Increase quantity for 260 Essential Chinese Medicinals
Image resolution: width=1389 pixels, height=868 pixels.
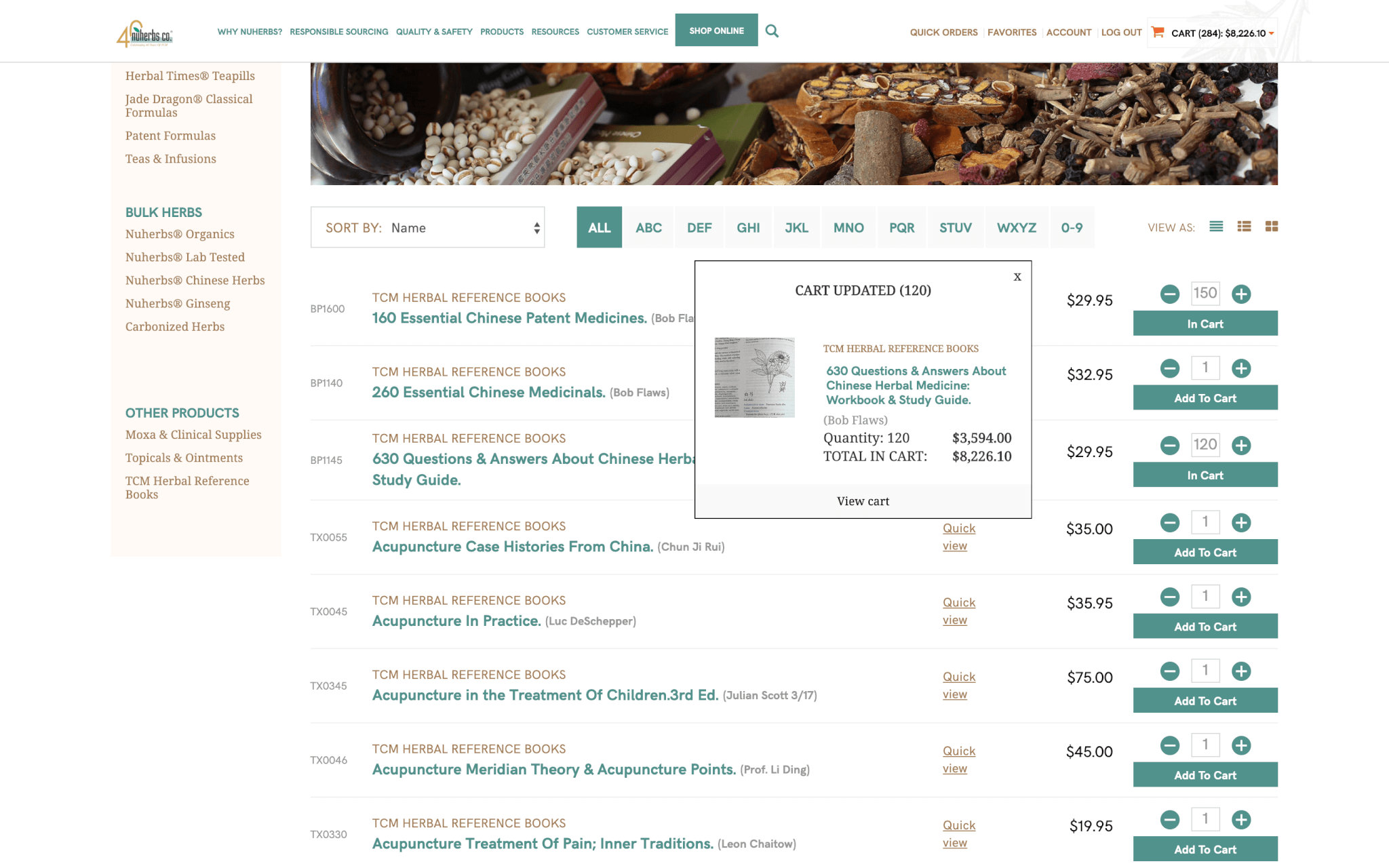1241,368
